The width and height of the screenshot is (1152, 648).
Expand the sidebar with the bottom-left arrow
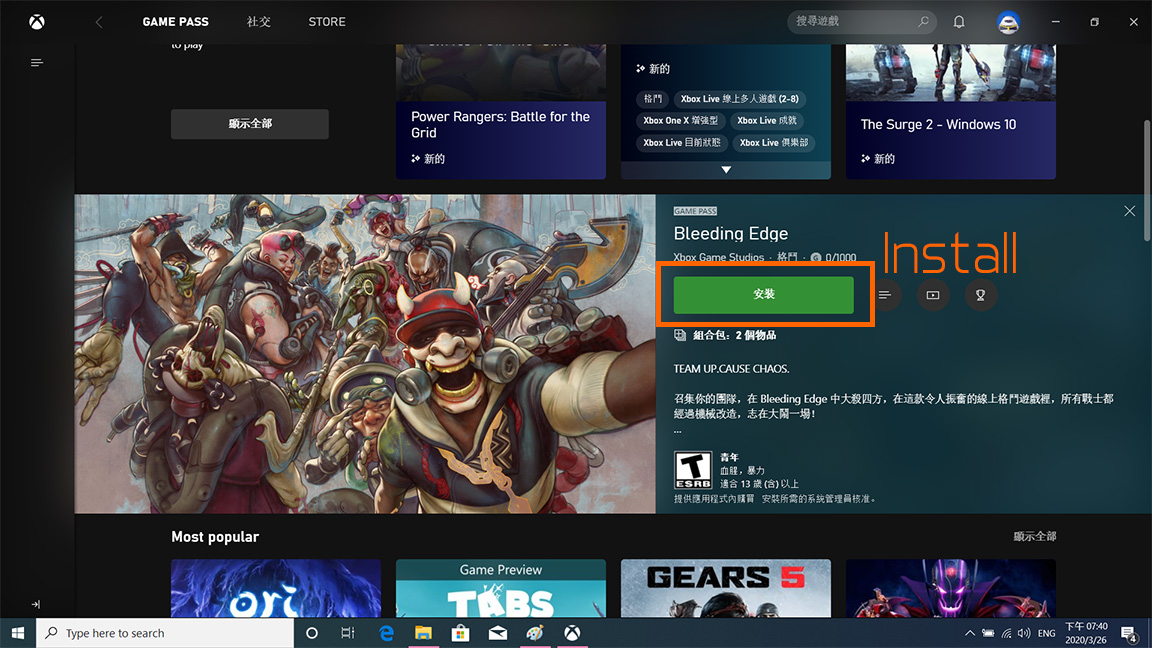[x=36, y=604]
